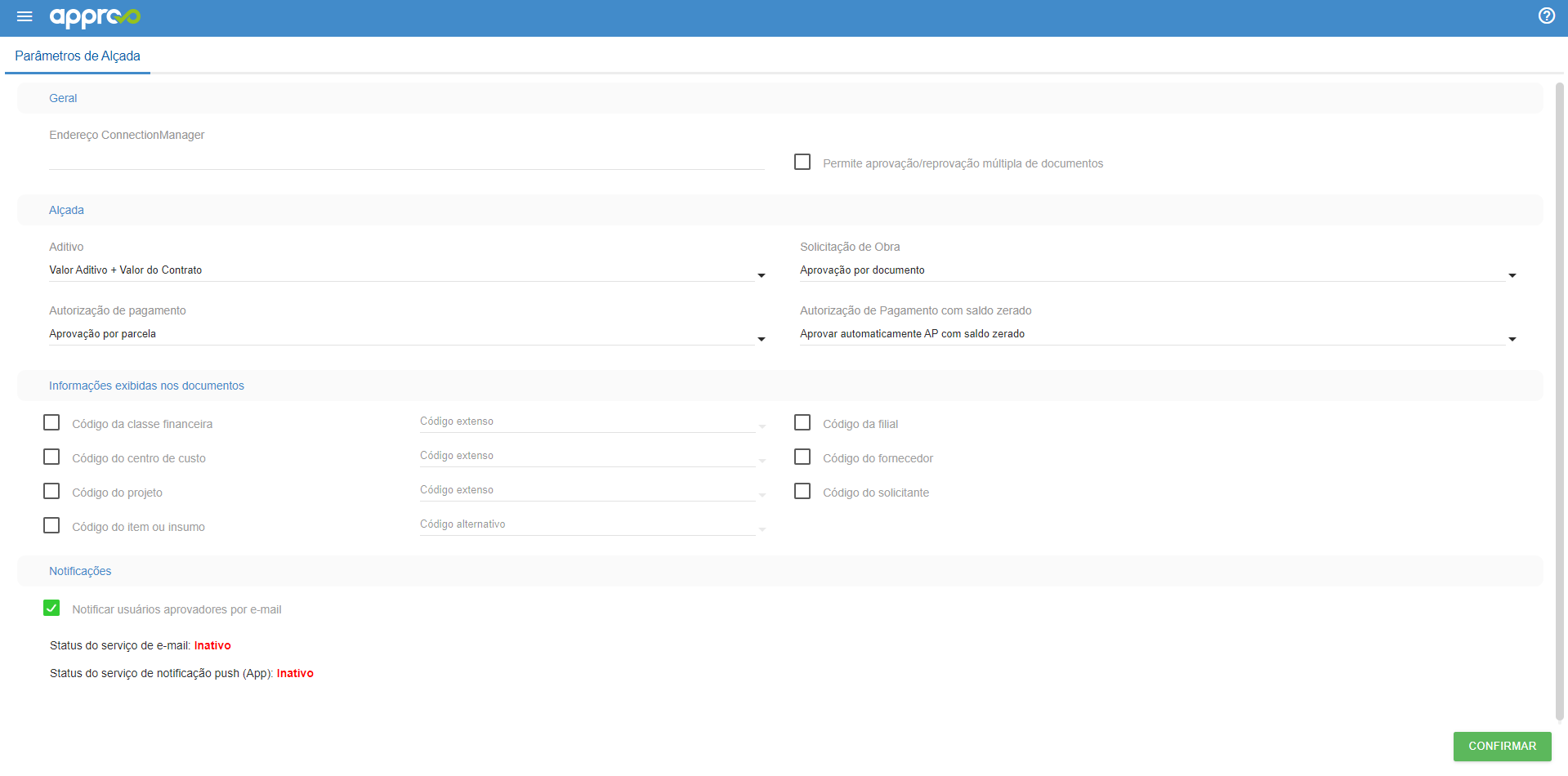
Task: Open the hamburger navigation menu
Action: pyautogui.click(x=25, y=16)
